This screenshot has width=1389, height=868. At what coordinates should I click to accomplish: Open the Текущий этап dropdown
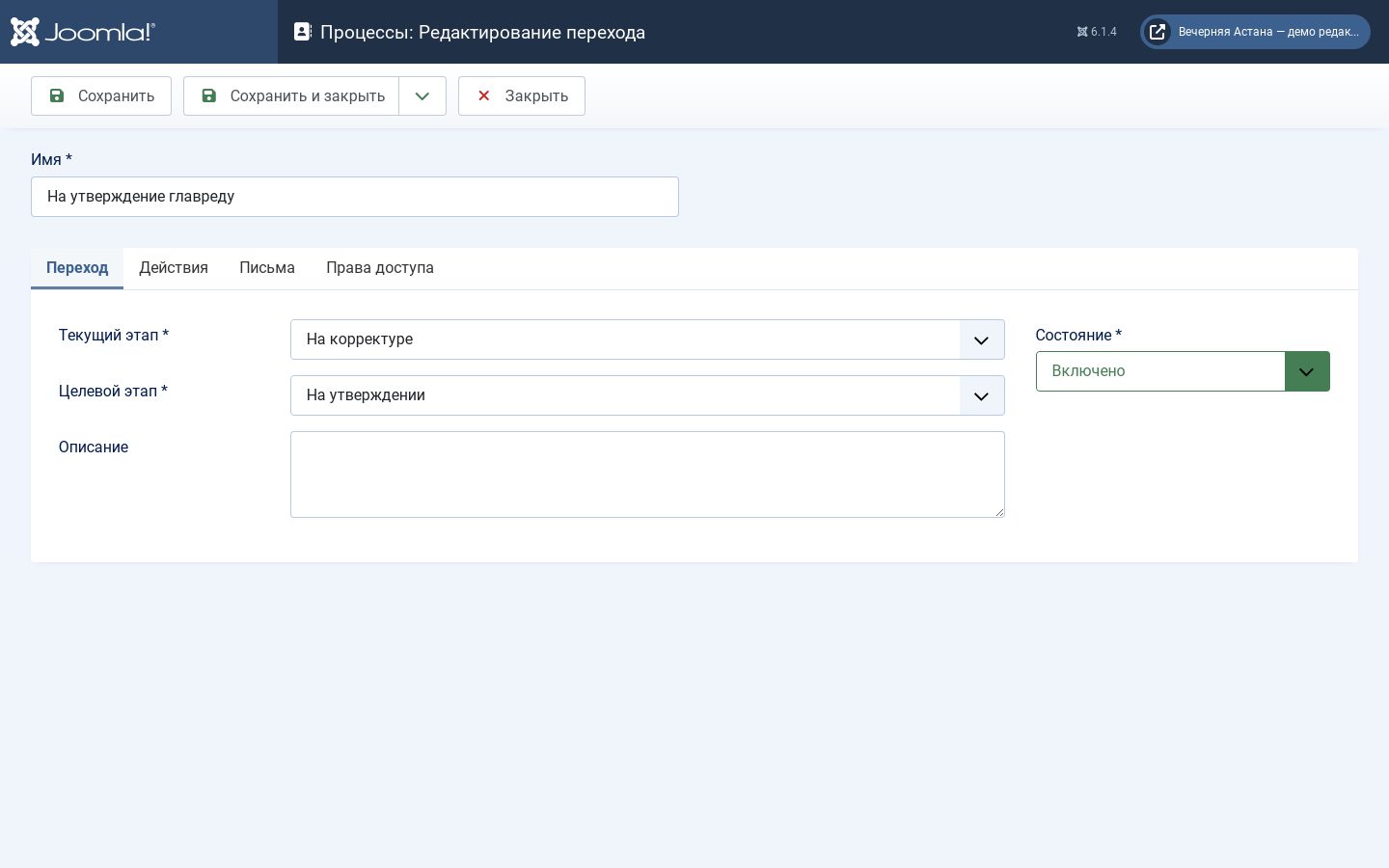point(647,339)
